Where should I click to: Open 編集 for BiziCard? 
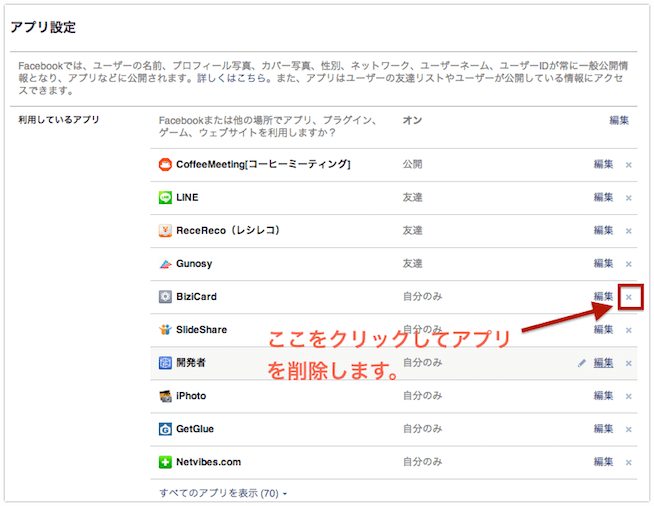coord(604,297)
